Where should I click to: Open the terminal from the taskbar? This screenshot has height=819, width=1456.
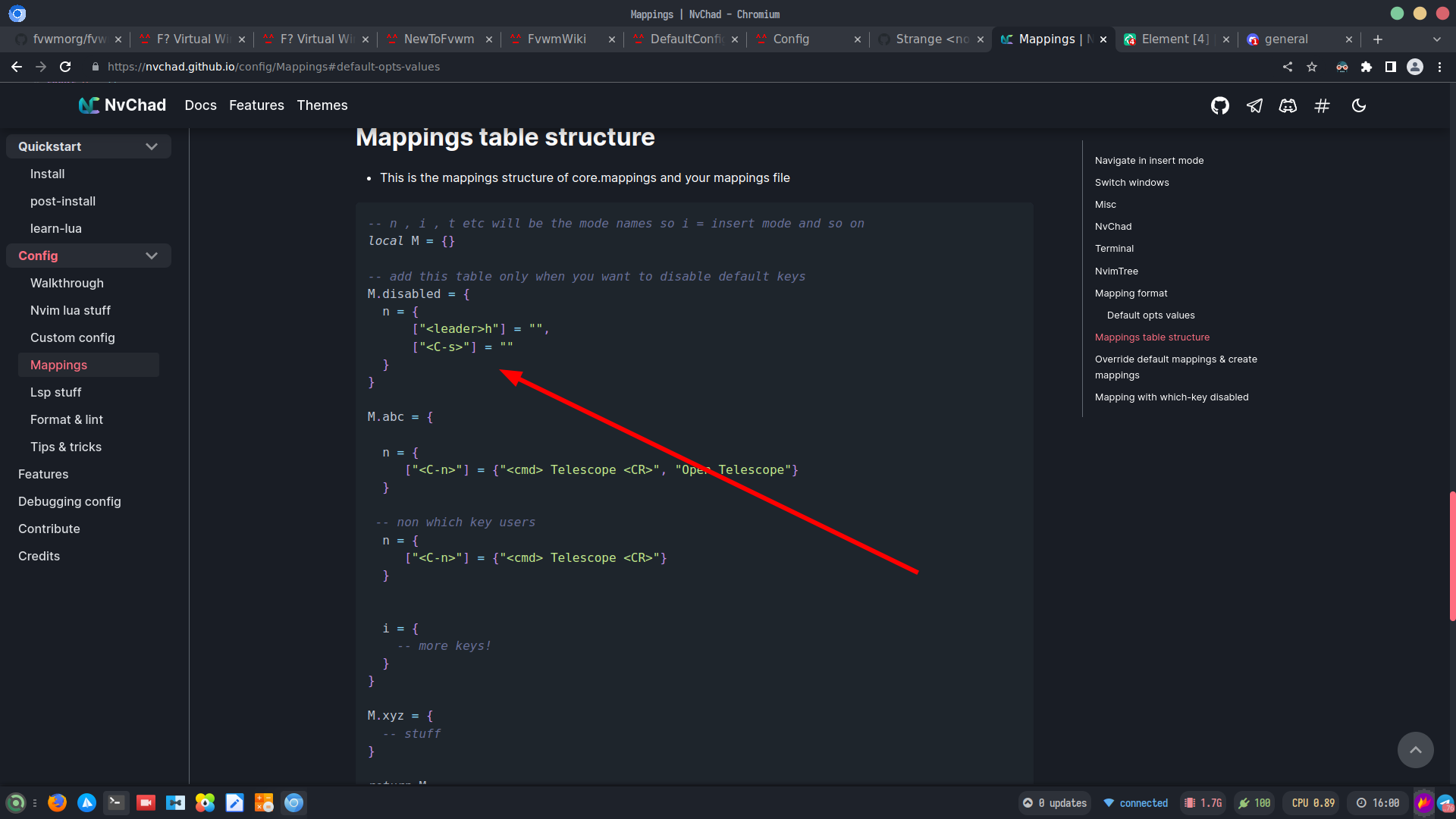116,802
